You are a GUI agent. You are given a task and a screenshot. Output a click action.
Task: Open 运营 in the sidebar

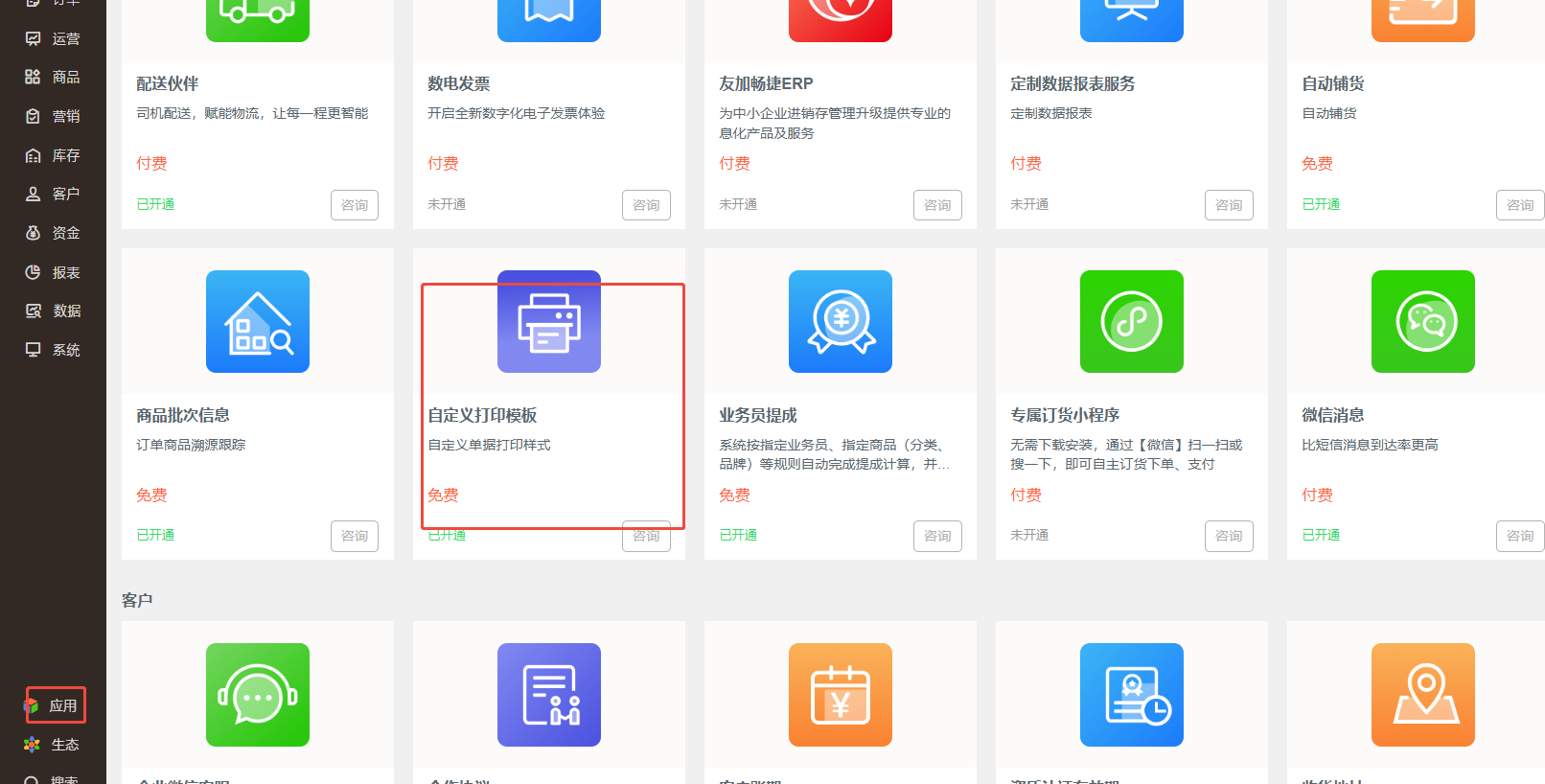click(x=53, y=38)
